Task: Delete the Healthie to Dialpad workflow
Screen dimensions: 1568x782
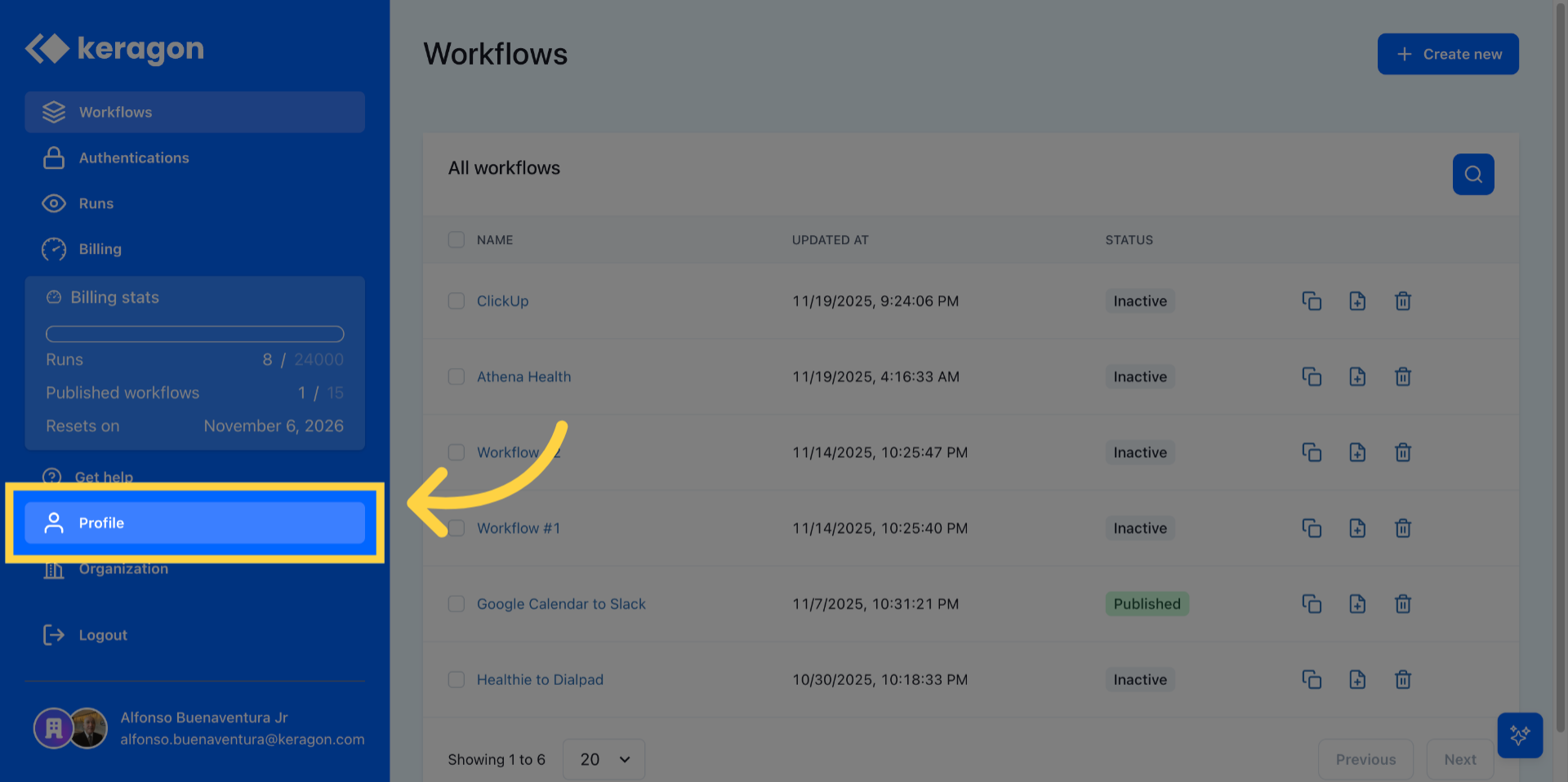Action: click(1403, 680)
